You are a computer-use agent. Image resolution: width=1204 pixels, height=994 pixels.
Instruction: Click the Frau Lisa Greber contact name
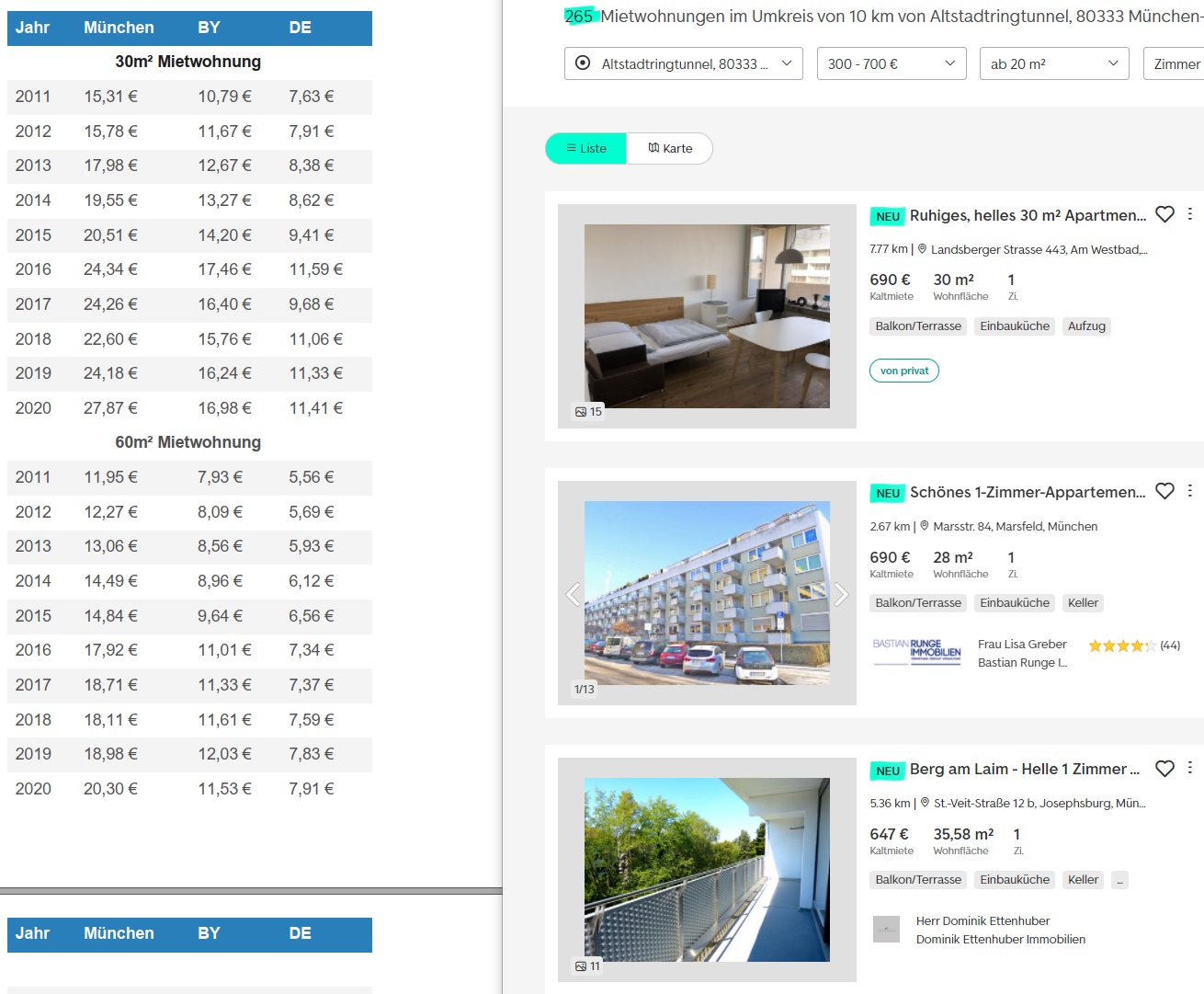coord(1022,645)
